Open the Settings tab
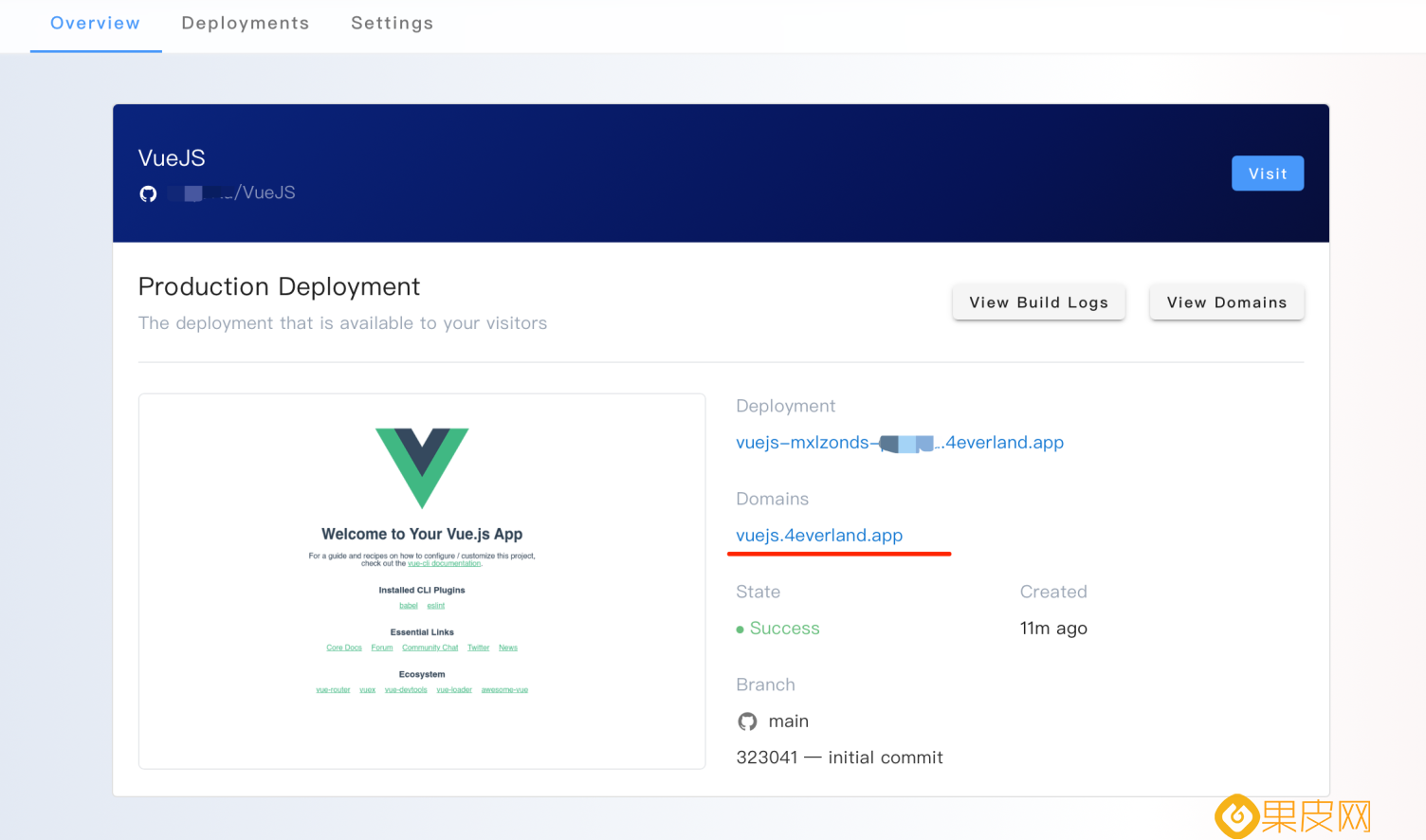The height and width of the screenshot is (840, 1426). pyautogui.click(x=393, y=24)
